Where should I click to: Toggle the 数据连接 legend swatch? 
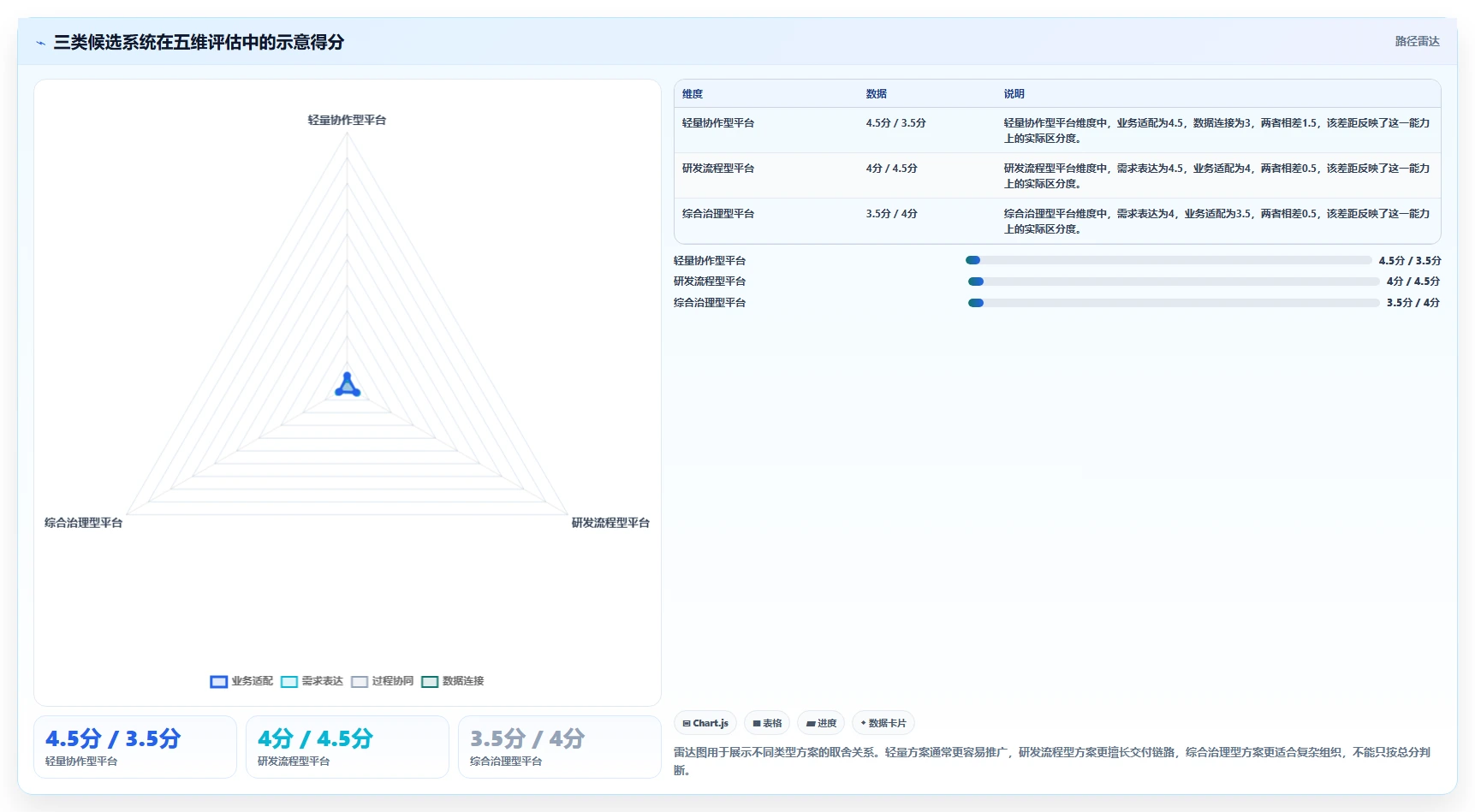[430, 682]
